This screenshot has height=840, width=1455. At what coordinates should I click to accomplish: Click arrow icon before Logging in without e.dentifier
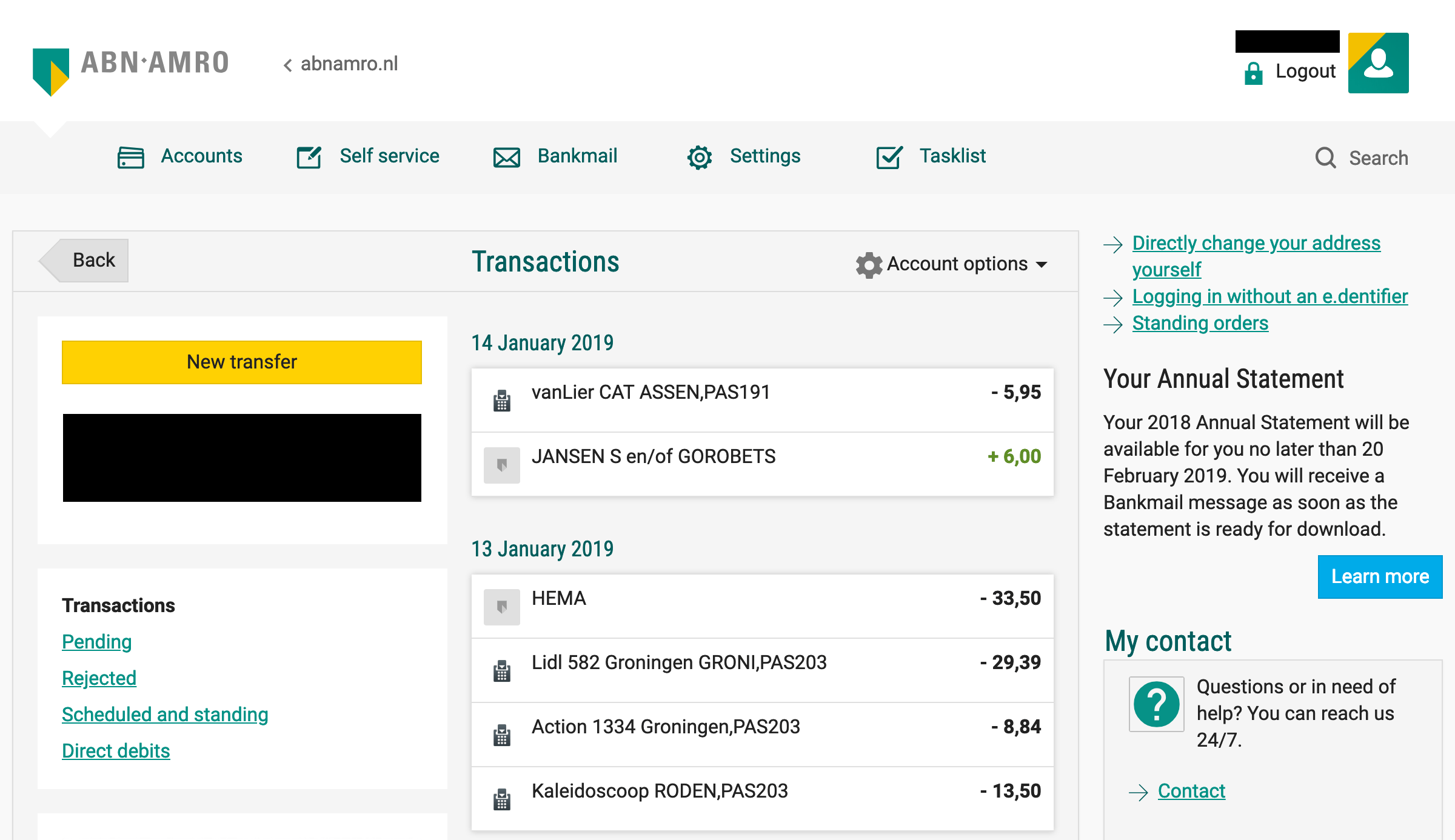point(1113,298)
